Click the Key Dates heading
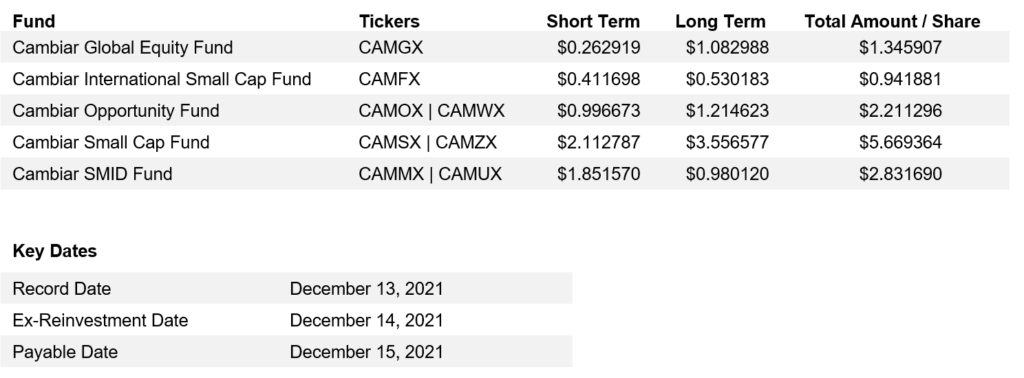 (x=55, y=251)
